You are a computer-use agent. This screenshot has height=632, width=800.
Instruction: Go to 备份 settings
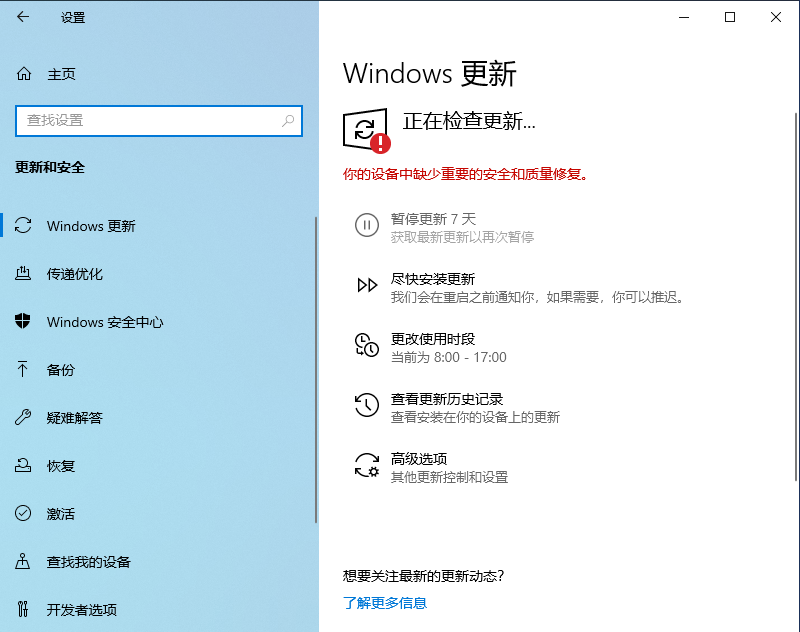pos(158,369)
